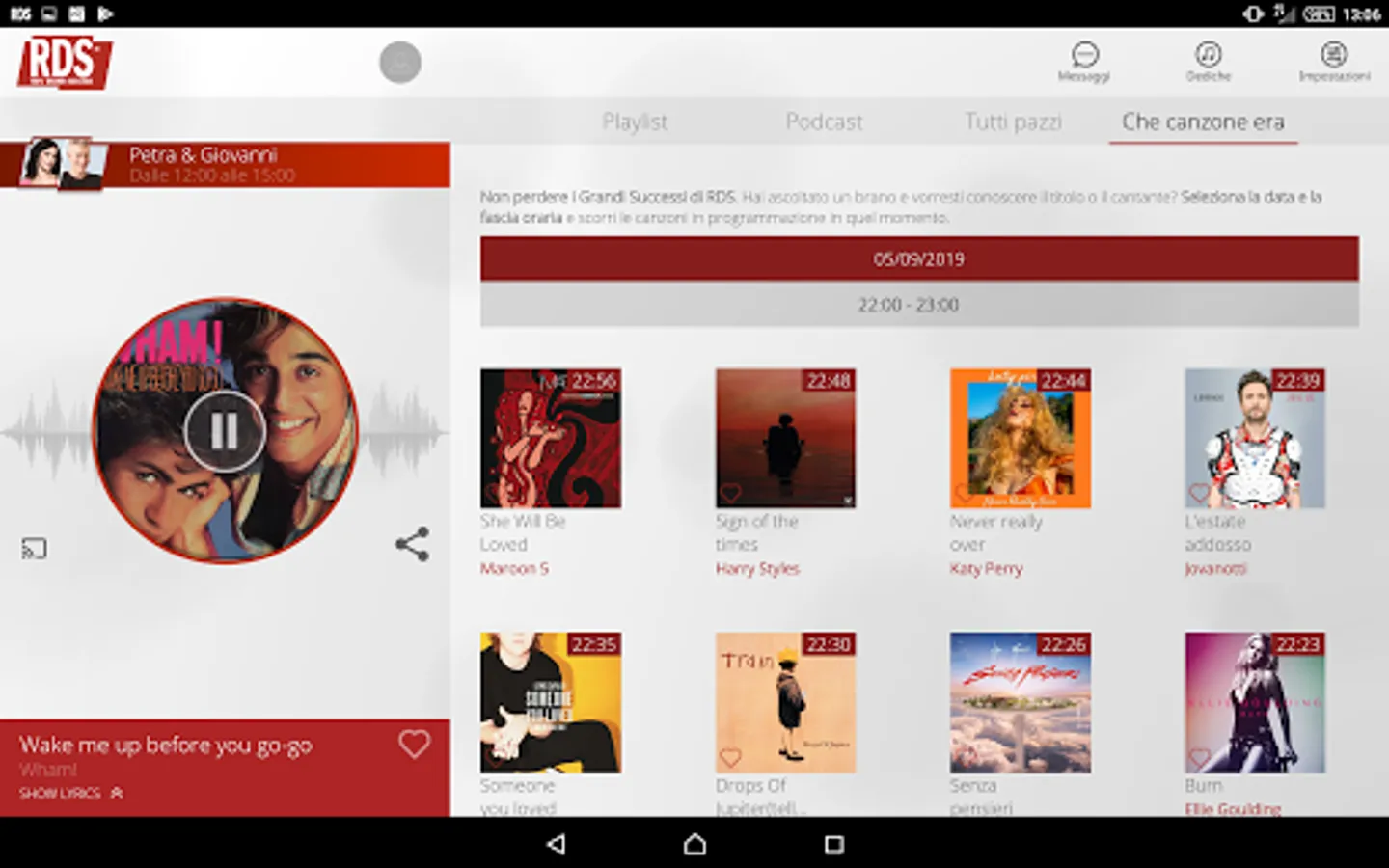Screen dimensions: 1389x868
Task: Tap the Petra & Giovanni hosts photo
Action: 64,163
